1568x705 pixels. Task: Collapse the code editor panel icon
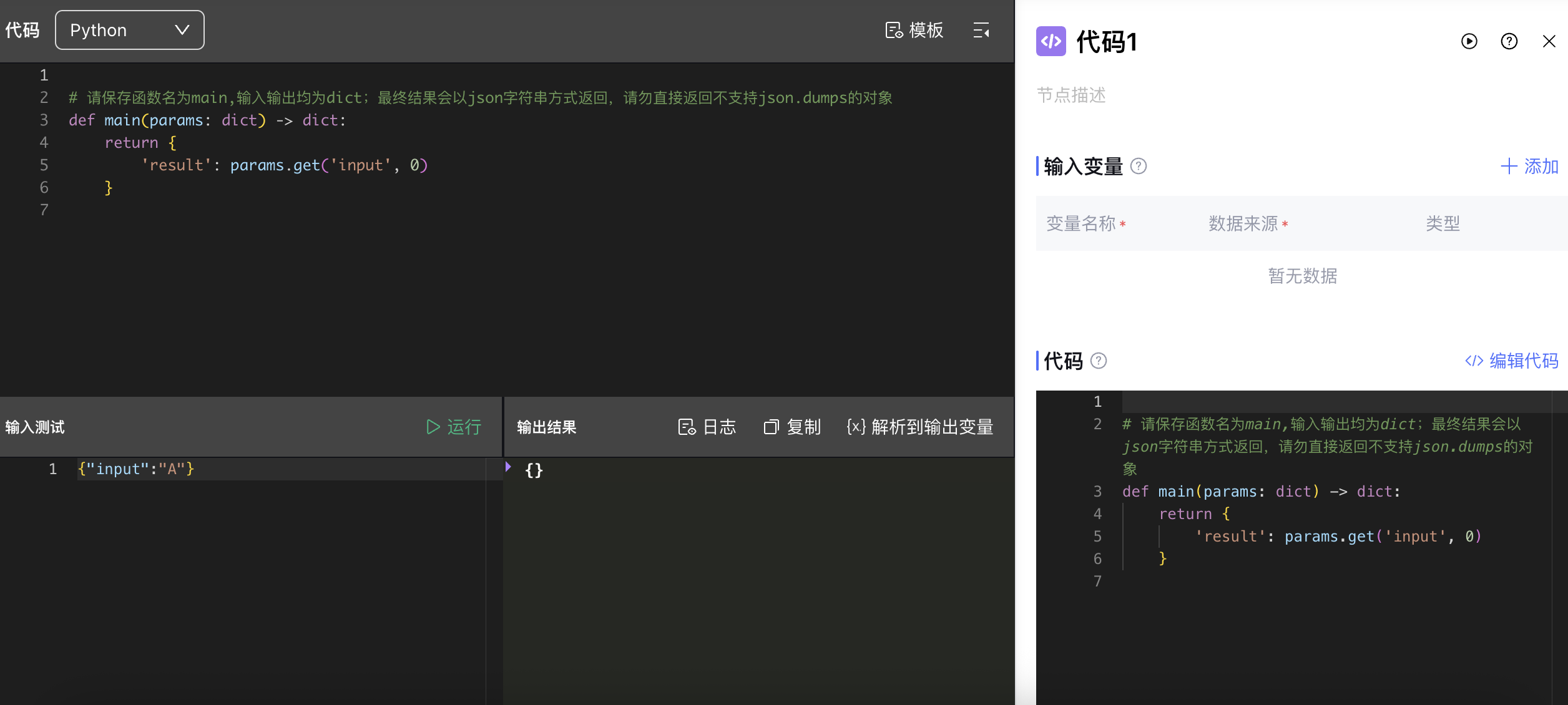point(981,30)
